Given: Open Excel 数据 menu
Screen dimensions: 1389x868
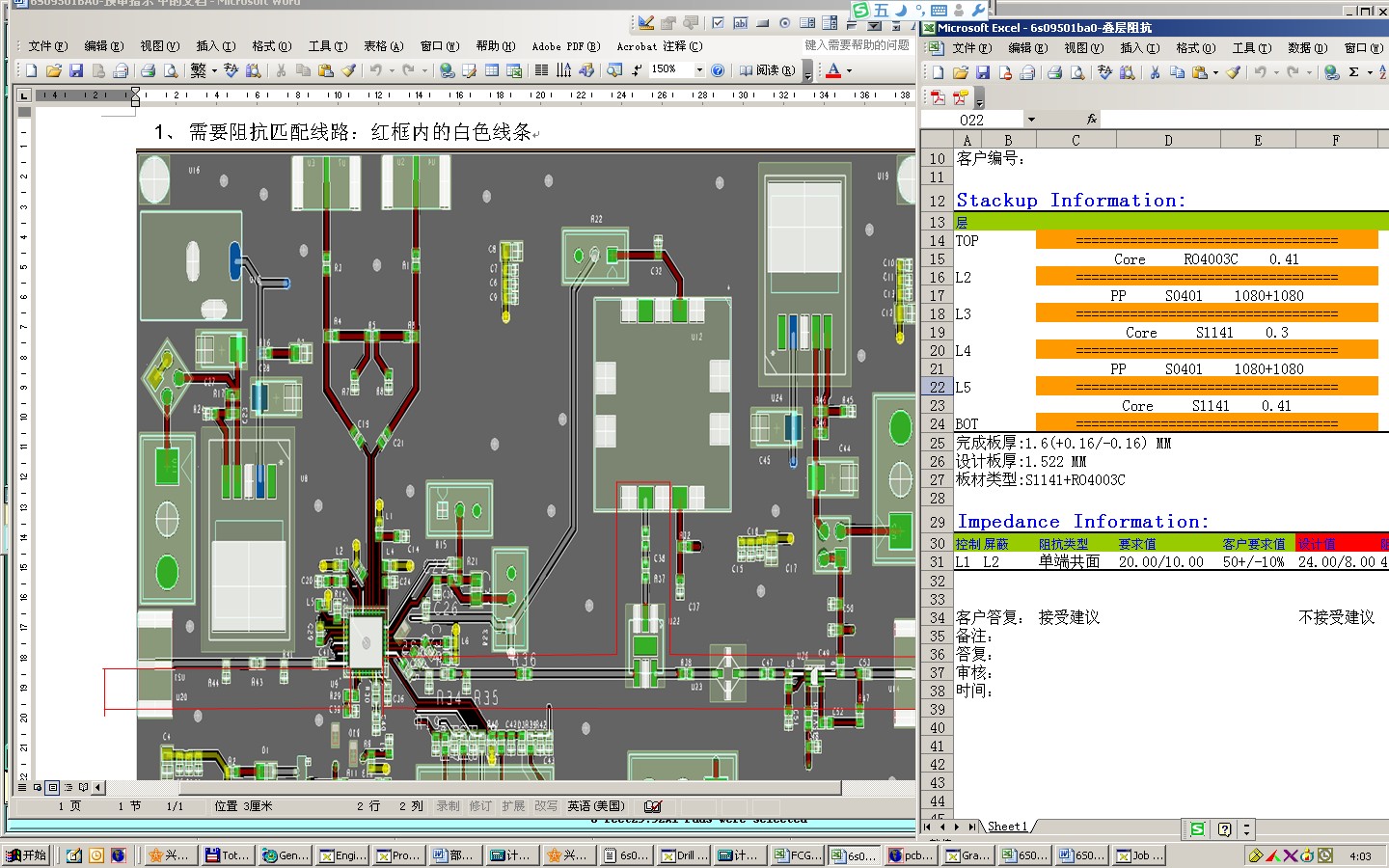Looking at the screenshot, I should click(1307, 47).
